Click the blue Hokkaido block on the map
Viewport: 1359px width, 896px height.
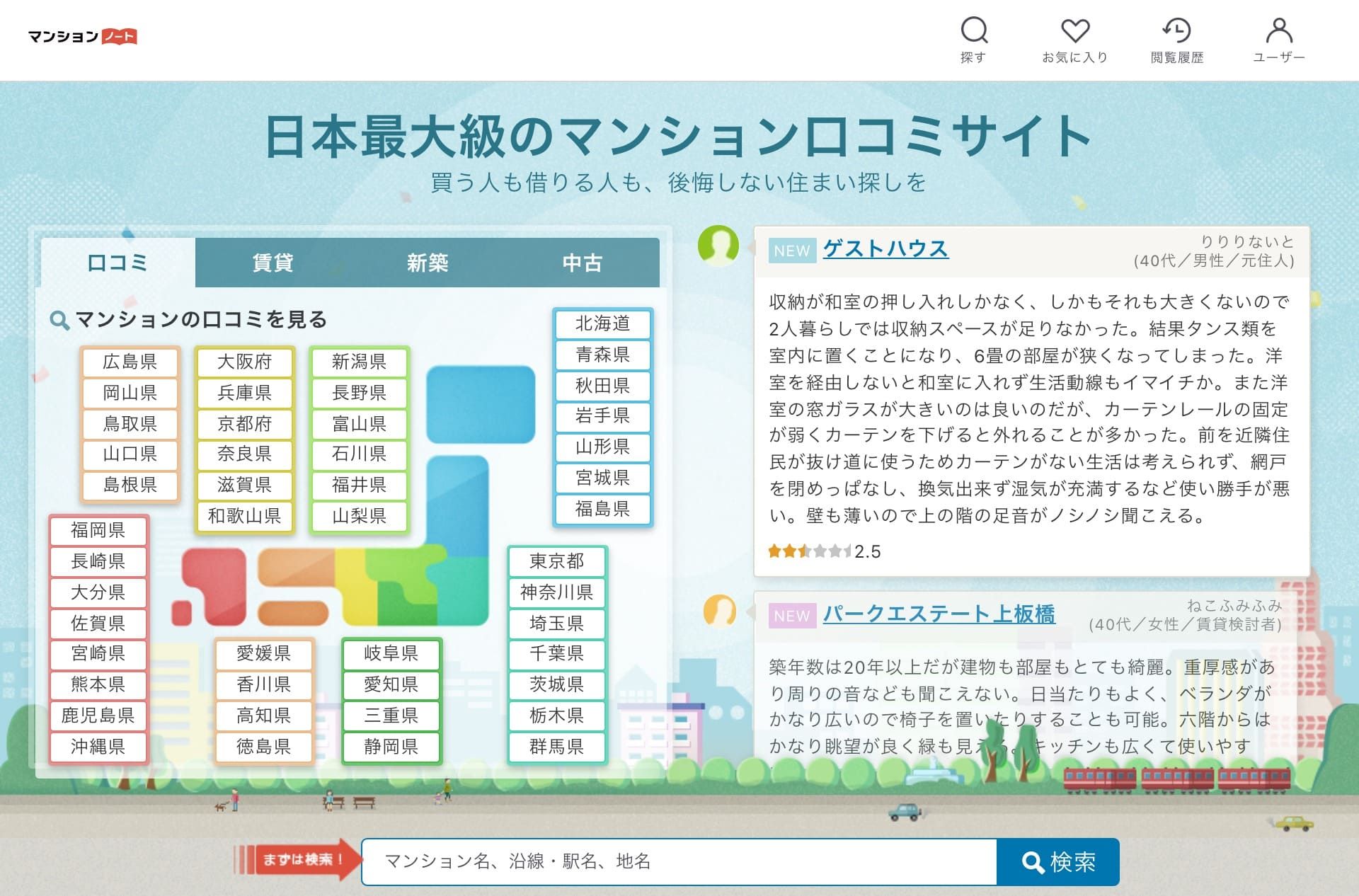(481, 404)
